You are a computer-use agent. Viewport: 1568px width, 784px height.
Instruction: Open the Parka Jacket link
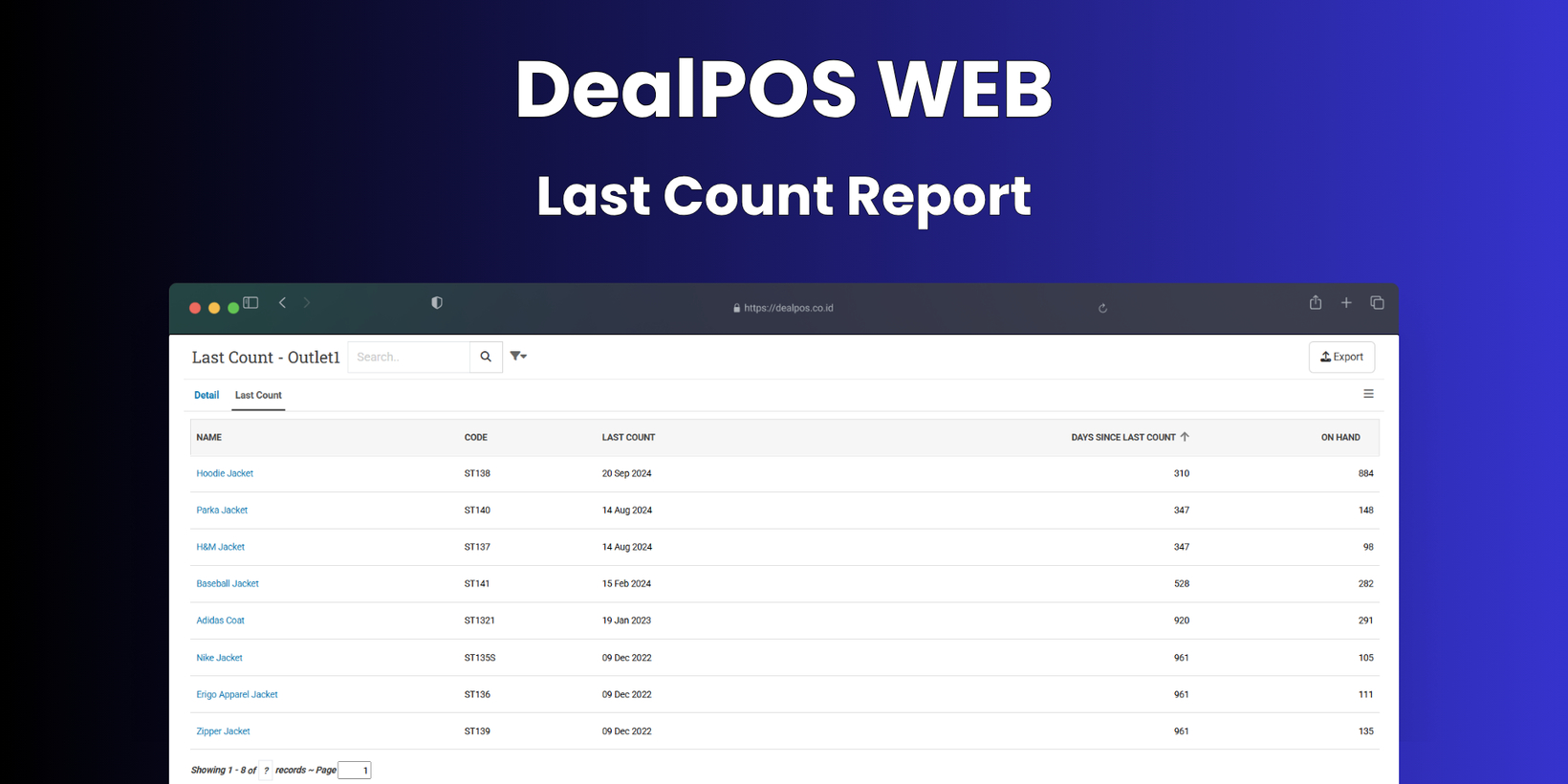pyautogui.click(x=222, y=510)
